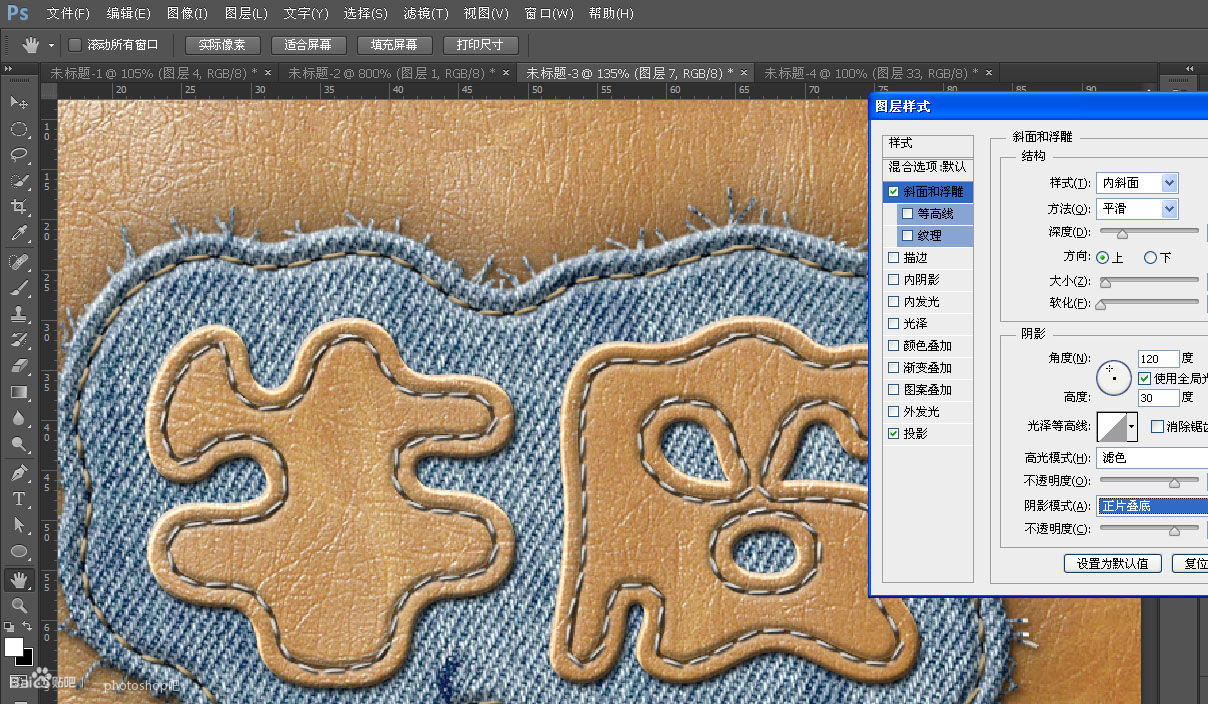
Task: Select the Ellipse shape tool
Action: click(x=18, y=551)
